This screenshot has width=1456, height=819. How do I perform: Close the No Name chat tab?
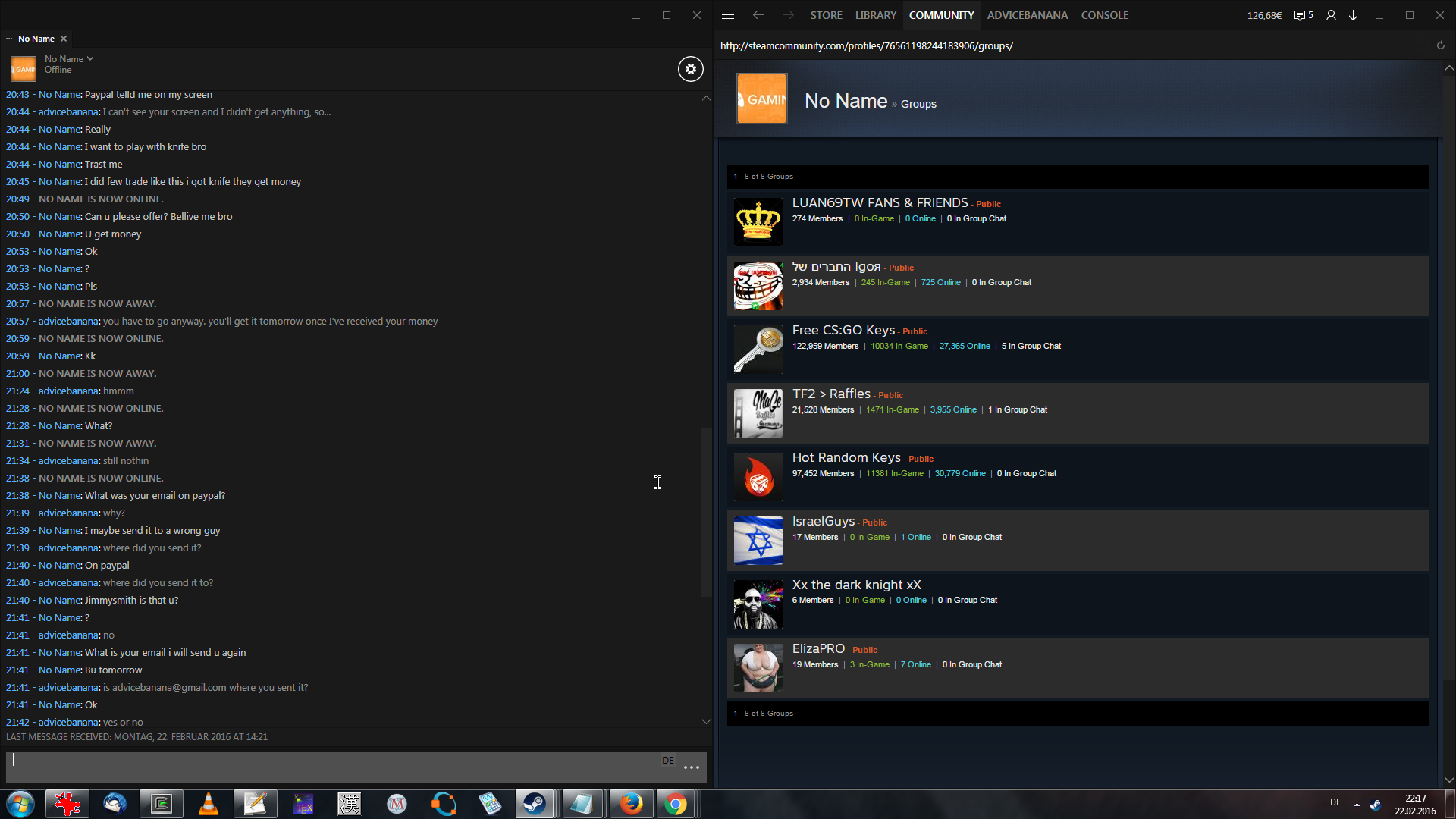coord(64,39)
